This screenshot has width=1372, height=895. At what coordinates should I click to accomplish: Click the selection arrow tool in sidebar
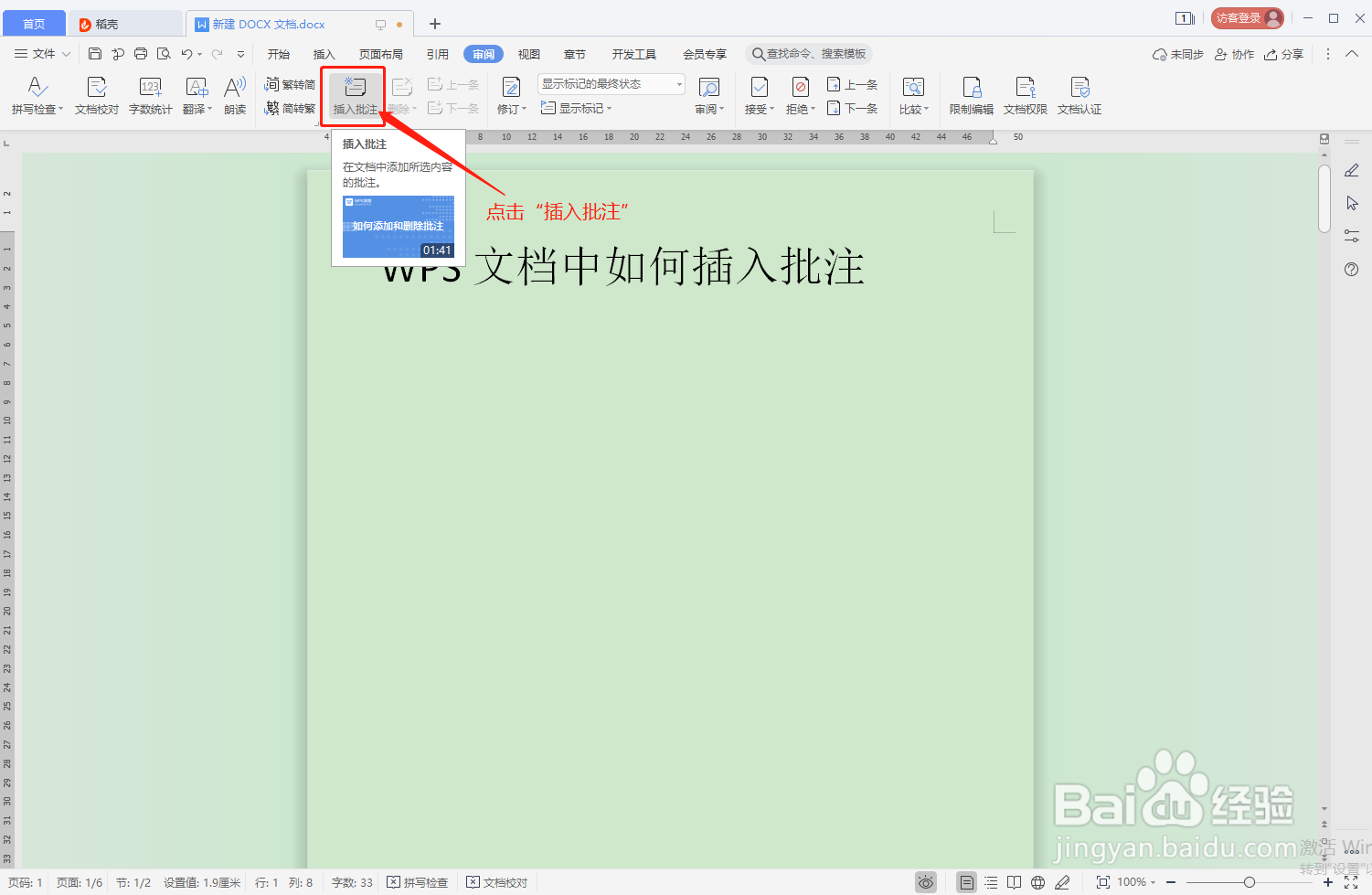pyautogui.click(x=1352, y=203)
